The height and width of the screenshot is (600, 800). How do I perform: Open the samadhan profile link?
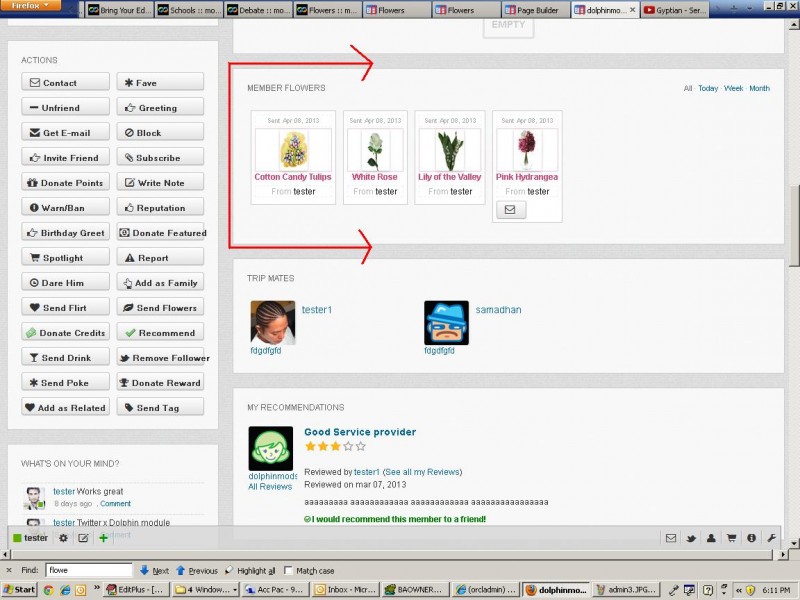pos(498,310)
